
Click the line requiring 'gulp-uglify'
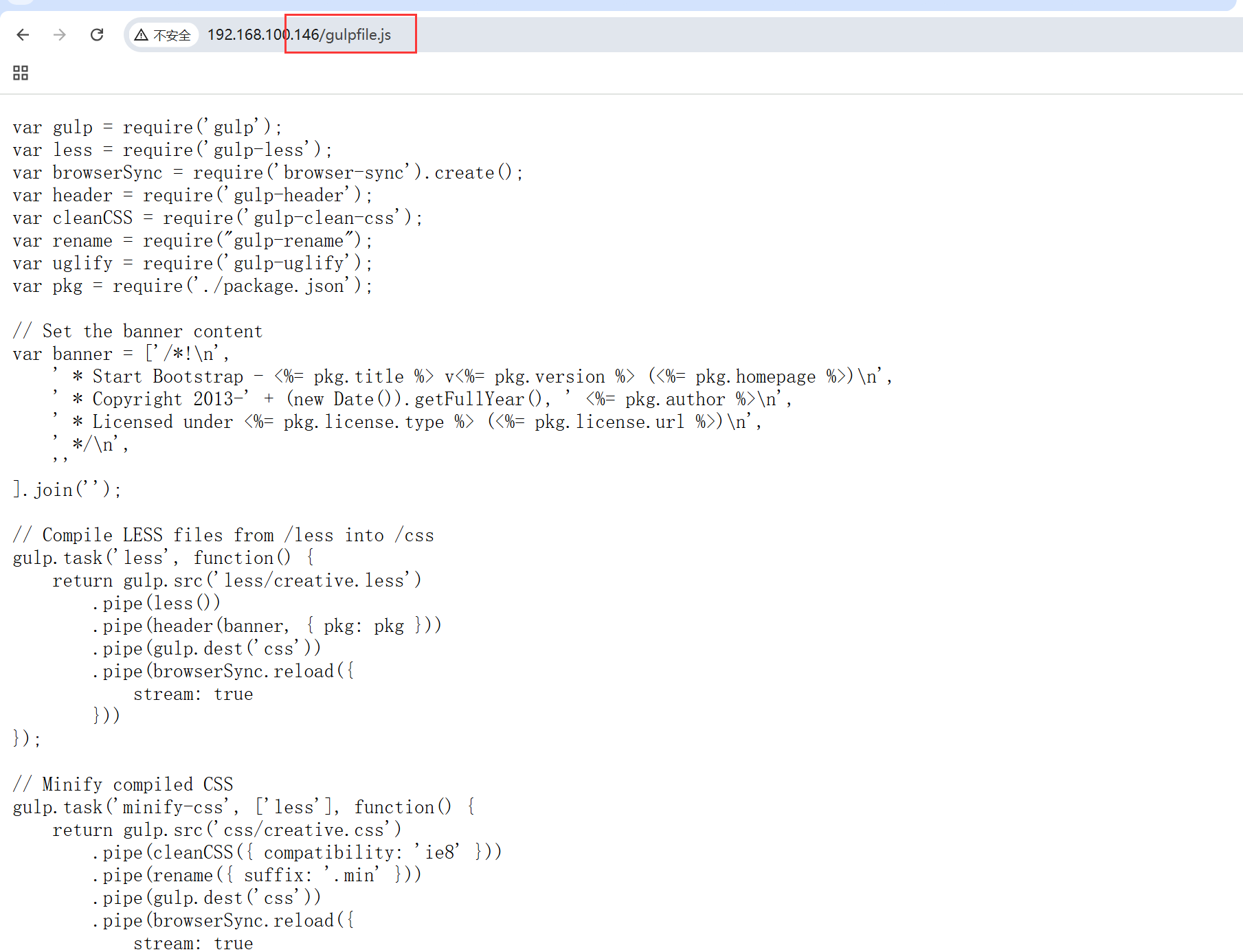[192, 263]
